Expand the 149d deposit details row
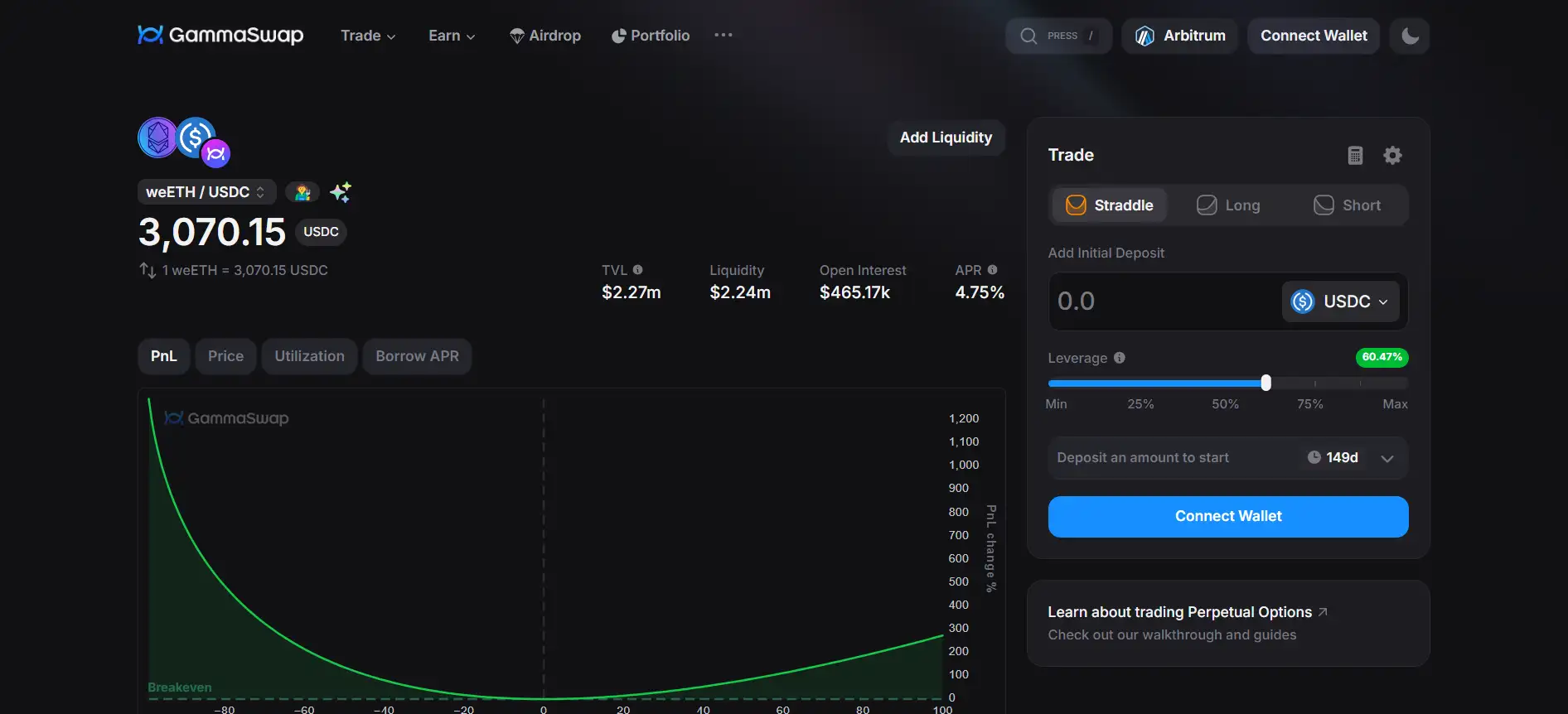1568x714 pixels. tap(1387, 458)
